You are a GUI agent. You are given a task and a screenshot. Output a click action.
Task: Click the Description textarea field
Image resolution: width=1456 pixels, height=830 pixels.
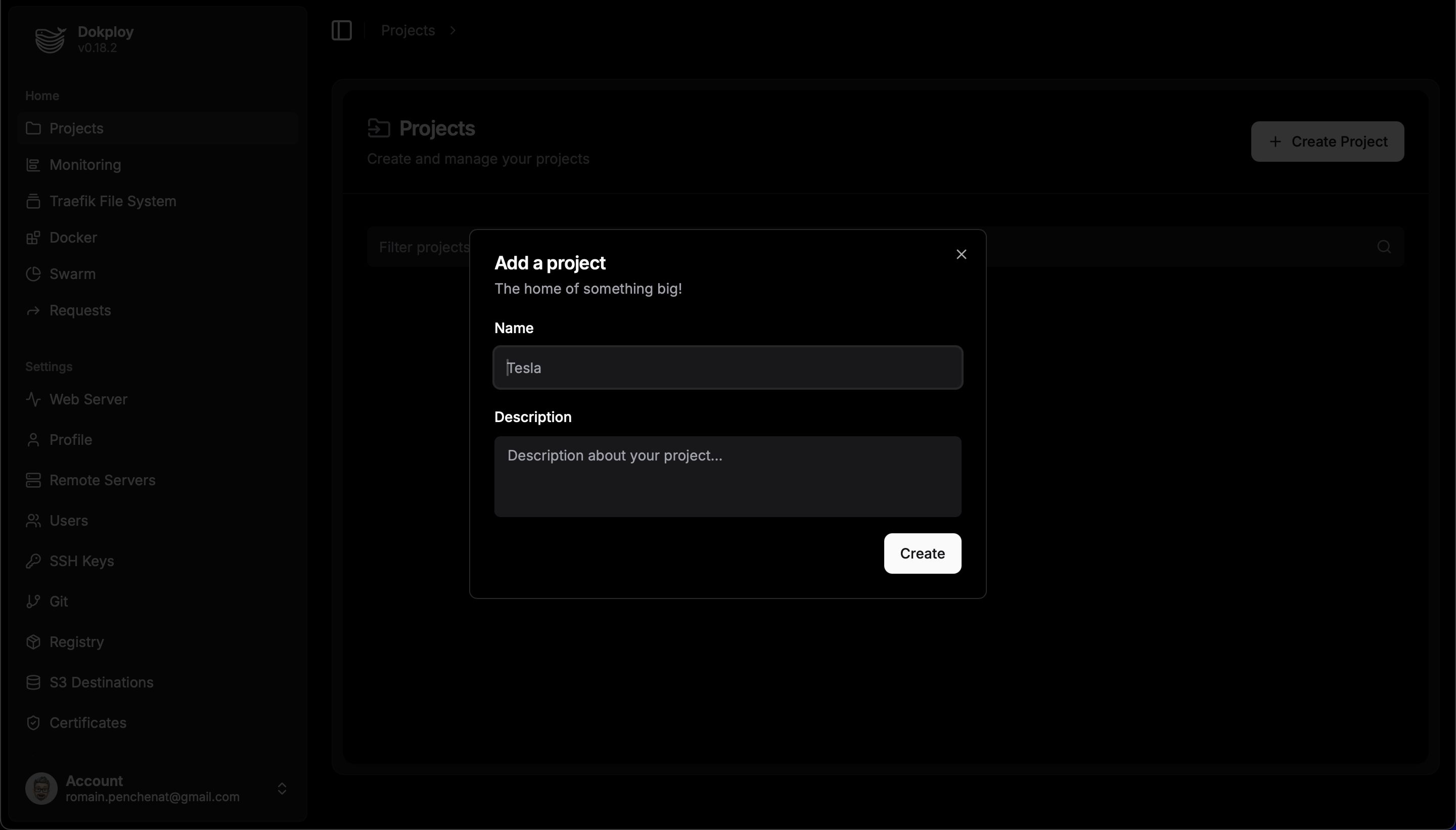pyautogui.click(x=727, y=476)
